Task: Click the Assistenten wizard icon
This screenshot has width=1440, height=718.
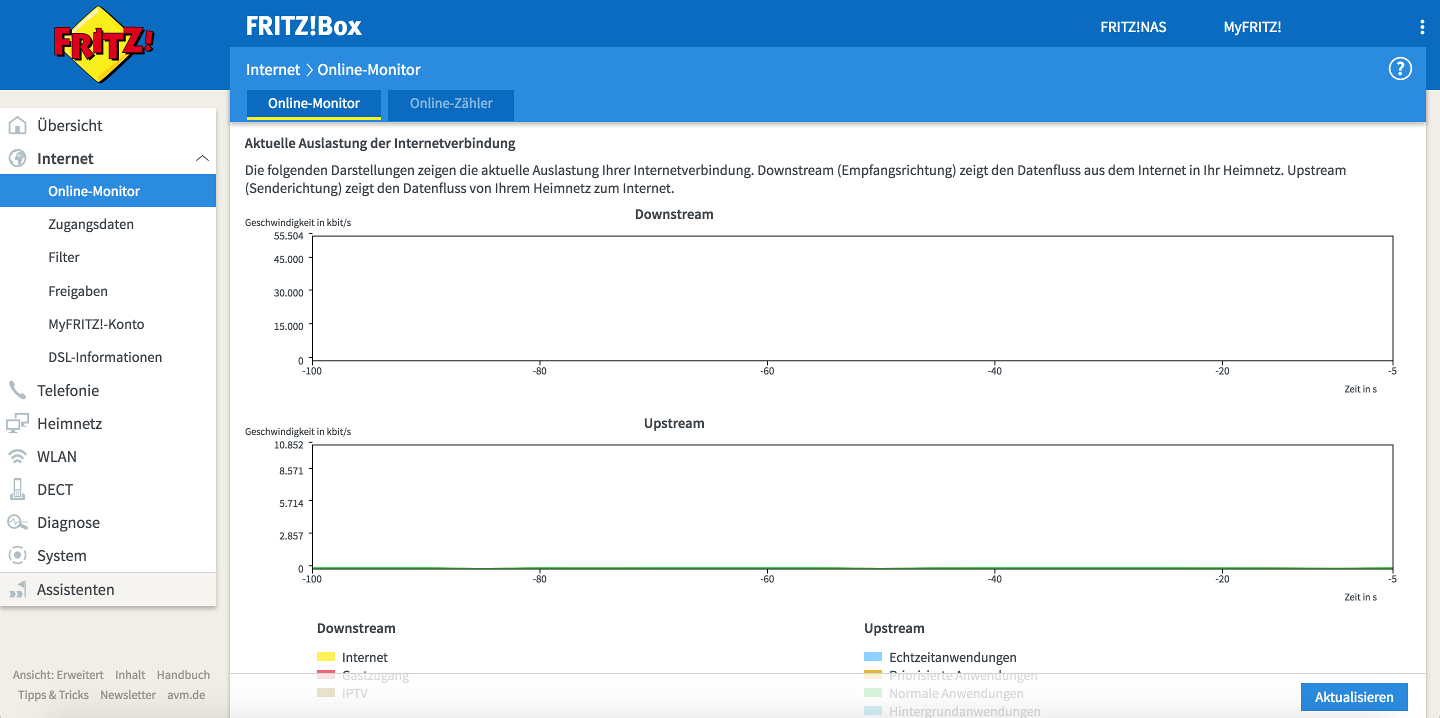Action: (x=17, y=590)
